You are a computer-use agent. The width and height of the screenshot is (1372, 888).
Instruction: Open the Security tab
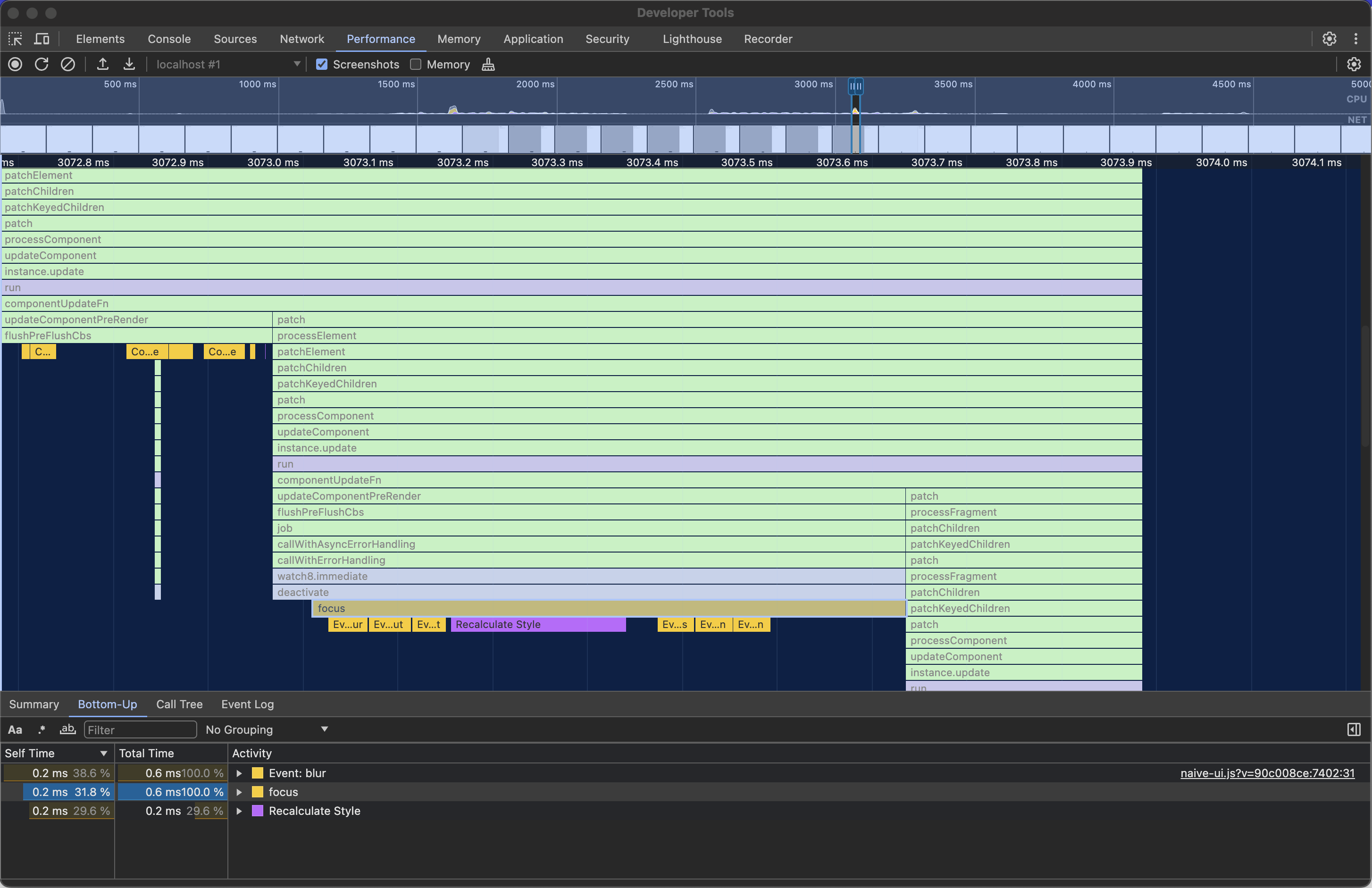pos(608,39)
